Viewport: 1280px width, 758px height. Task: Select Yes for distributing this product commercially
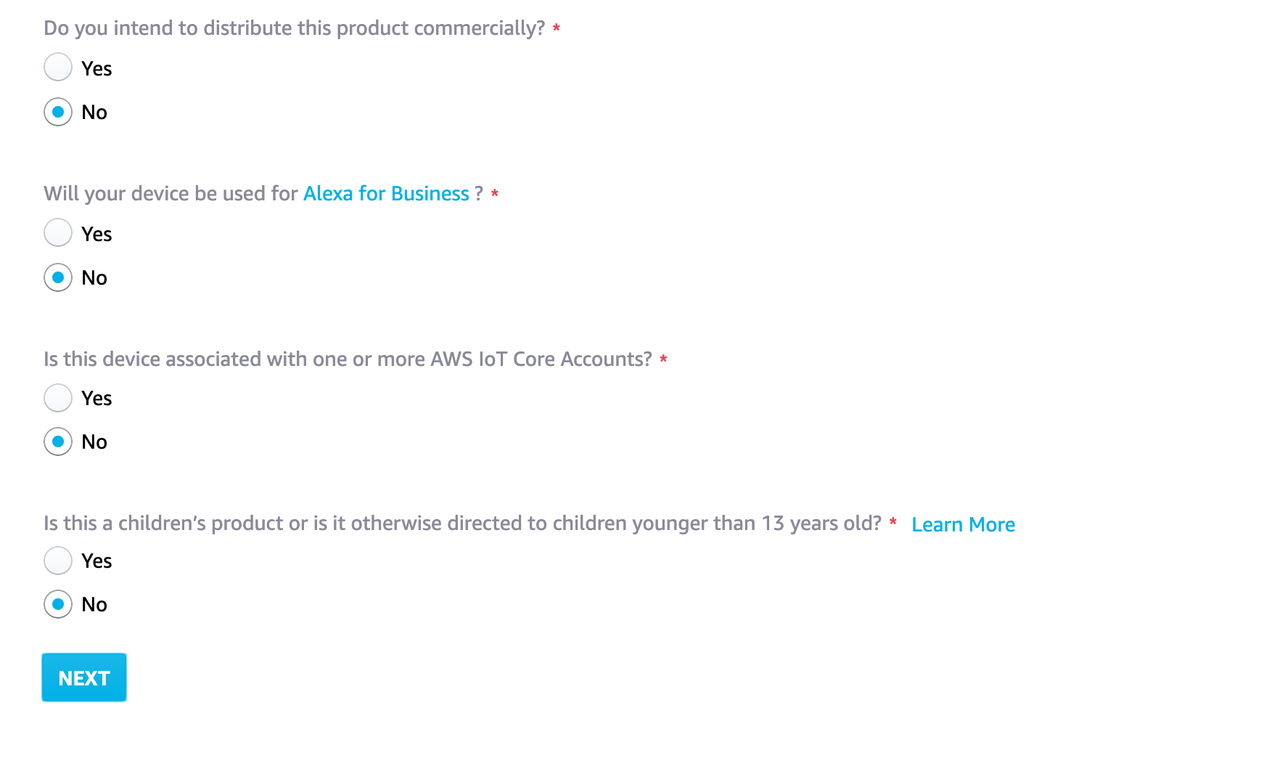click(58, 67)
